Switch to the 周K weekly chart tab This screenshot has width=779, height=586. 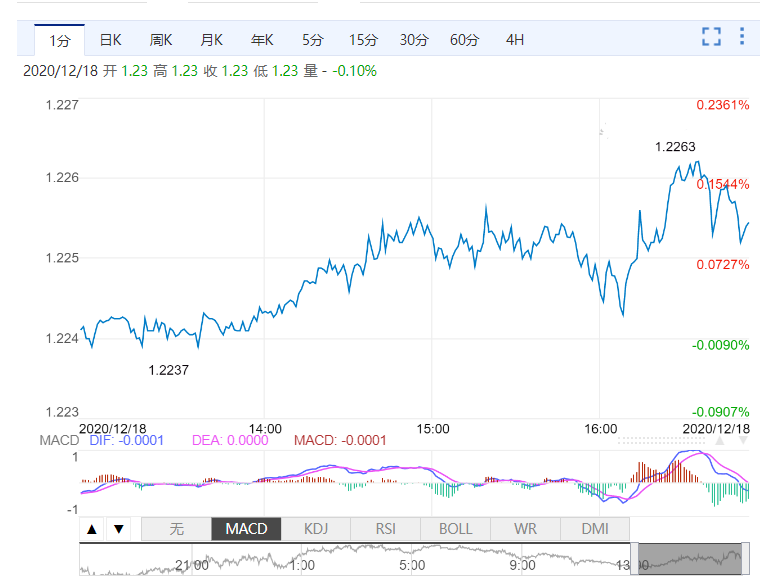click(161, 40)
